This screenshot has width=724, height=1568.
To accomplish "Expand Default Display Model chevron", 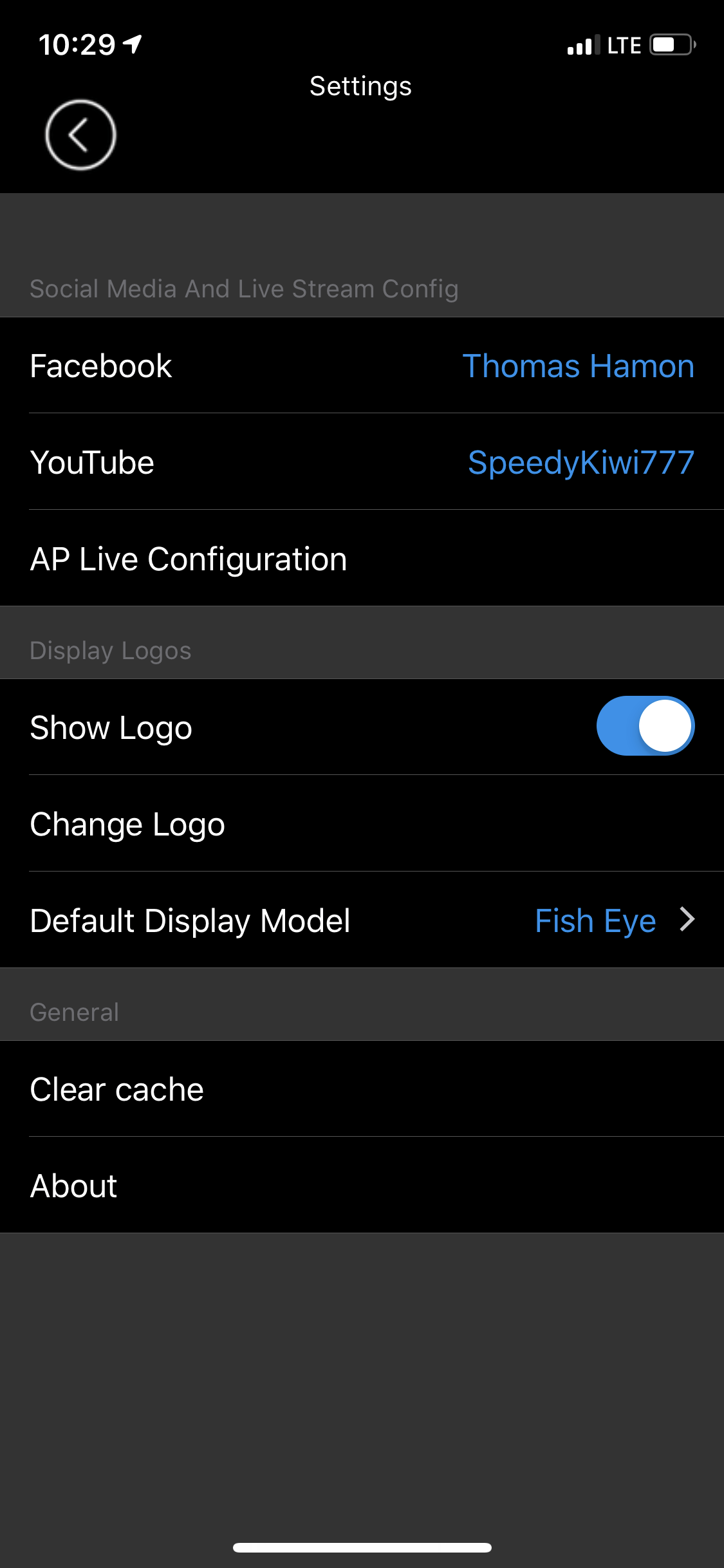I will [x=687, y=919].
